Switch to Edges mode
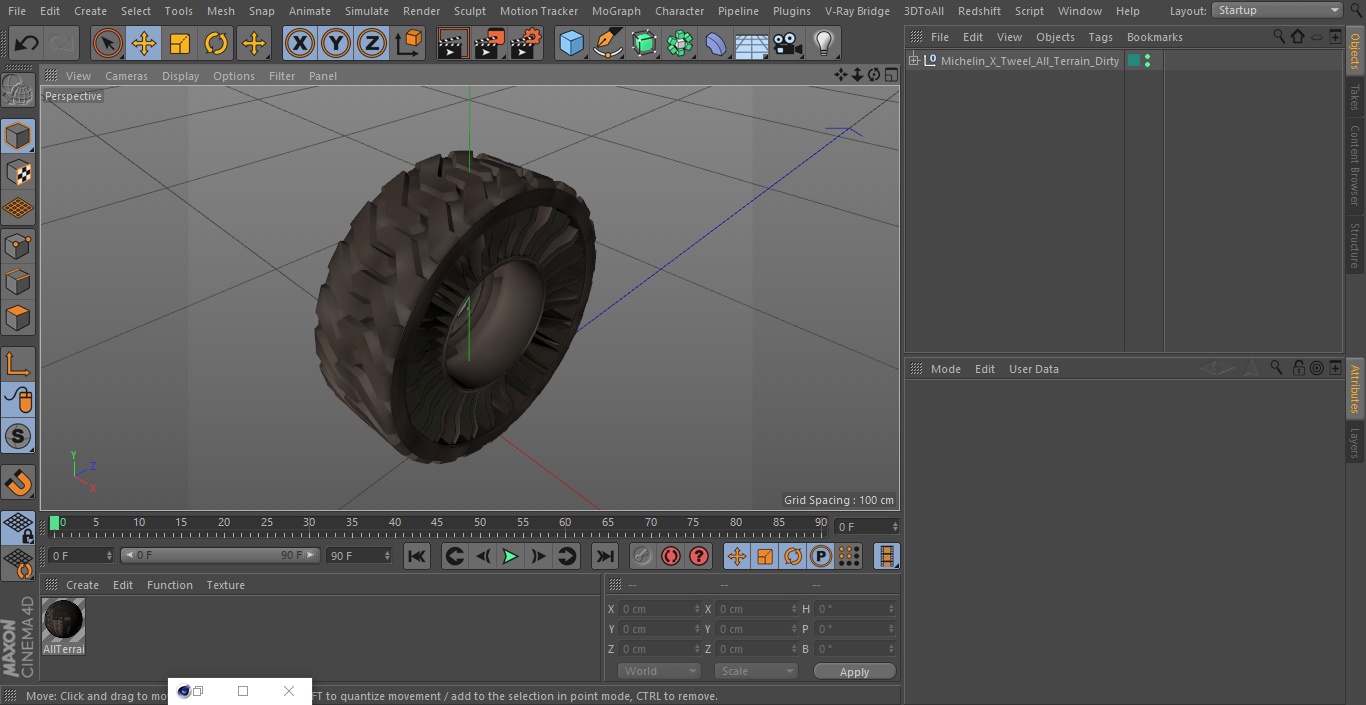This screenshot has width=1366, height=705. coord(18,282)
